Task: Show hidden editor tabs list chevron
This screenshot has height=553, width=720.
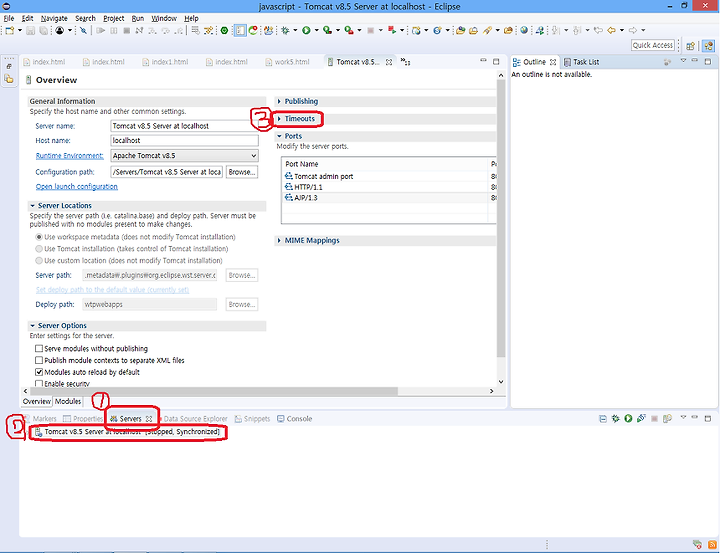Action: point(405,62)
